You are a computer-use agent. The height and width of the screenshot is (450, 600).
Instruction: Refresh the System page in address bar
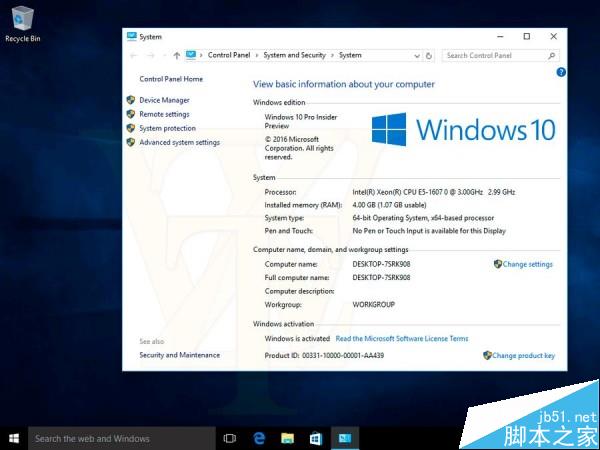(431, 56)
